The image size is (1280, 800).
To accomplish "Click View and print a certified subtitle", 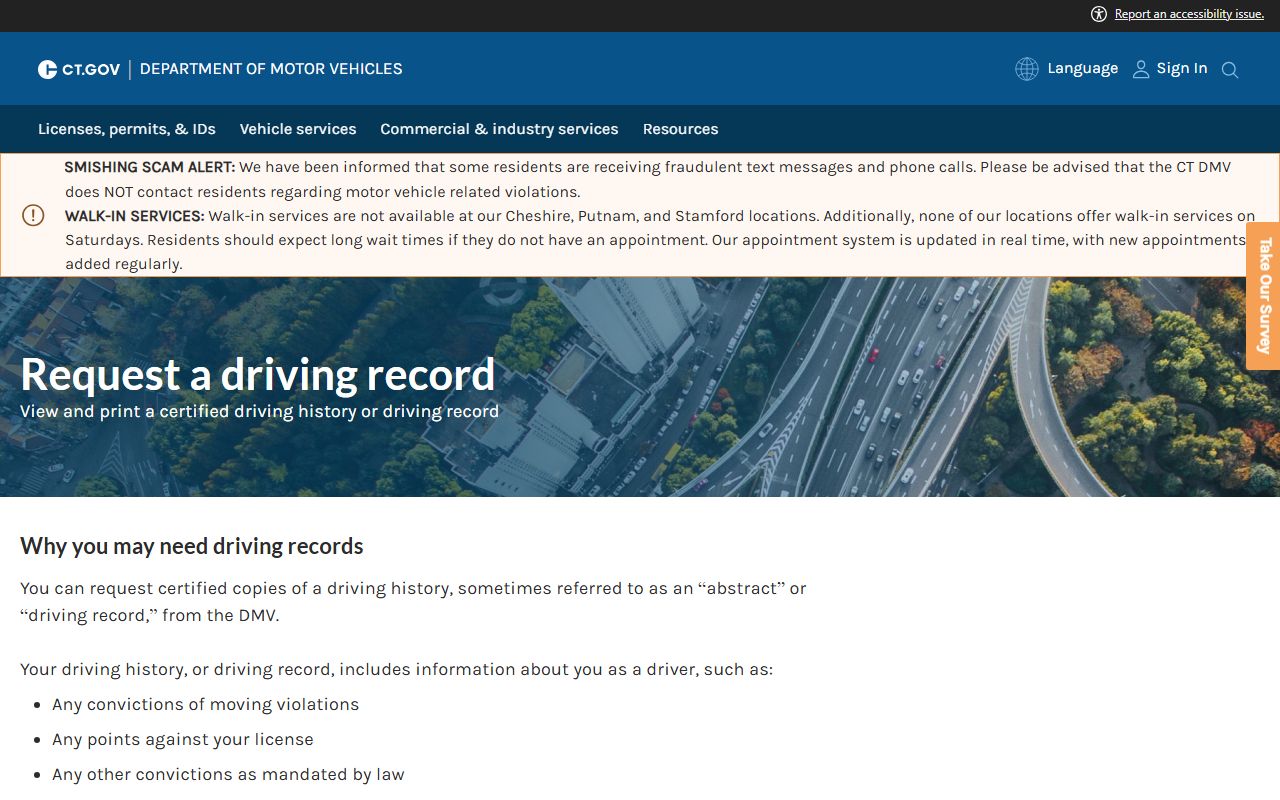I will click(x=259, y=411).
